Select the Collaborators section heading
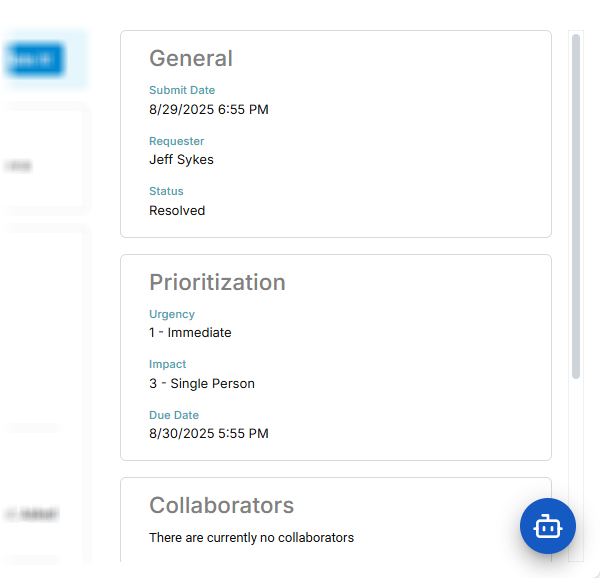This screenshot has height=578, width=600. [x=221, y=505]
